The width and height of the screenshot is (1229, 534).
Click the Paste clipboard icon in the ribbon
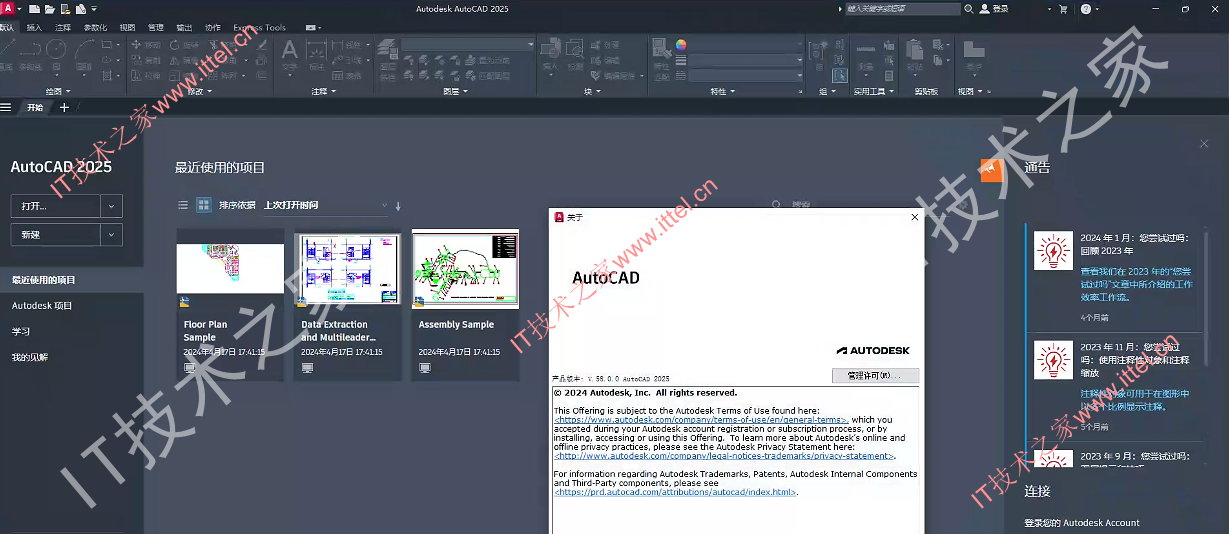click(914, 48)
